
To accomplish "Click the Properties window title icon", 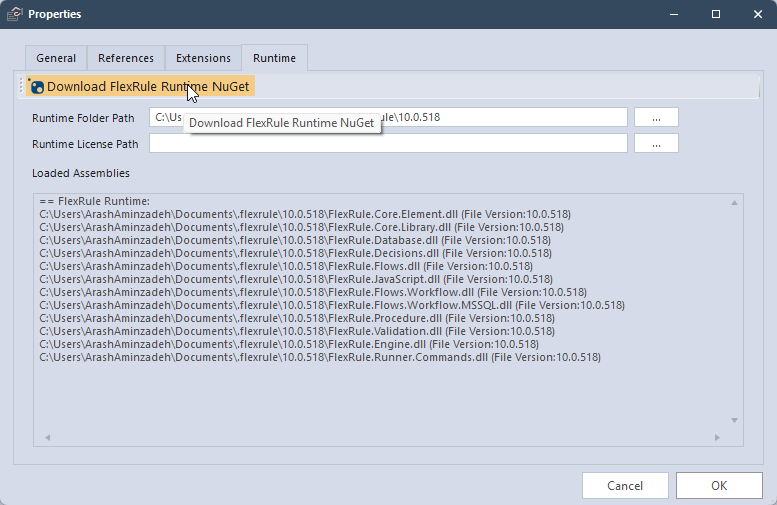I will tap(14, 14).
